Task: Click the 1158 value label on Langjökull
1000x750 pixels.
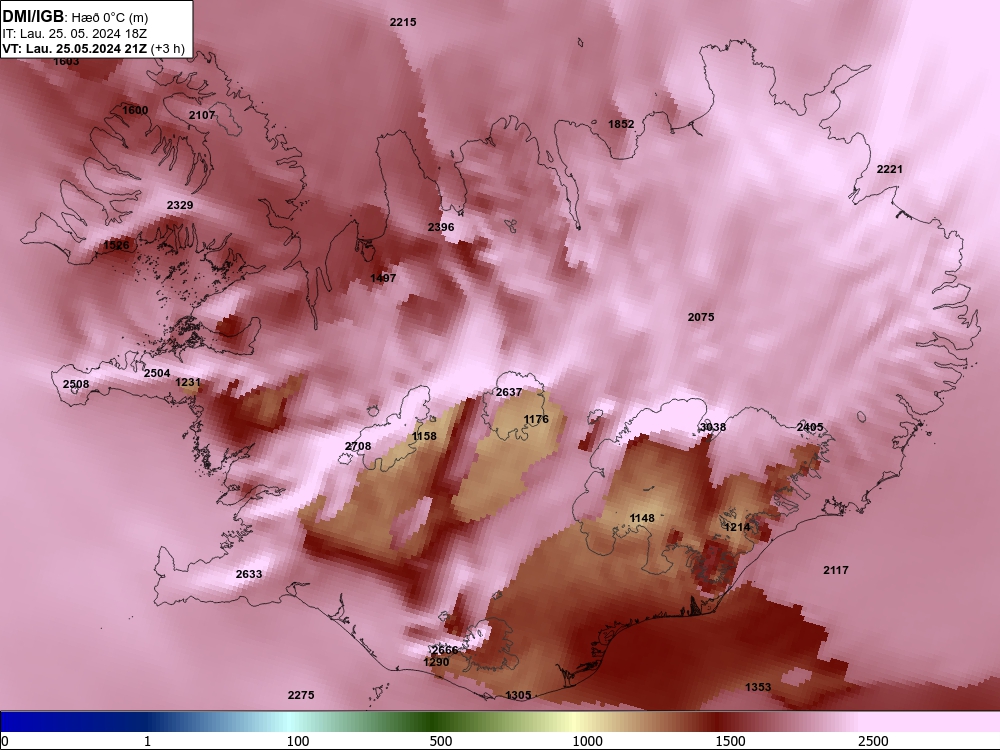Action: point(424,436)
